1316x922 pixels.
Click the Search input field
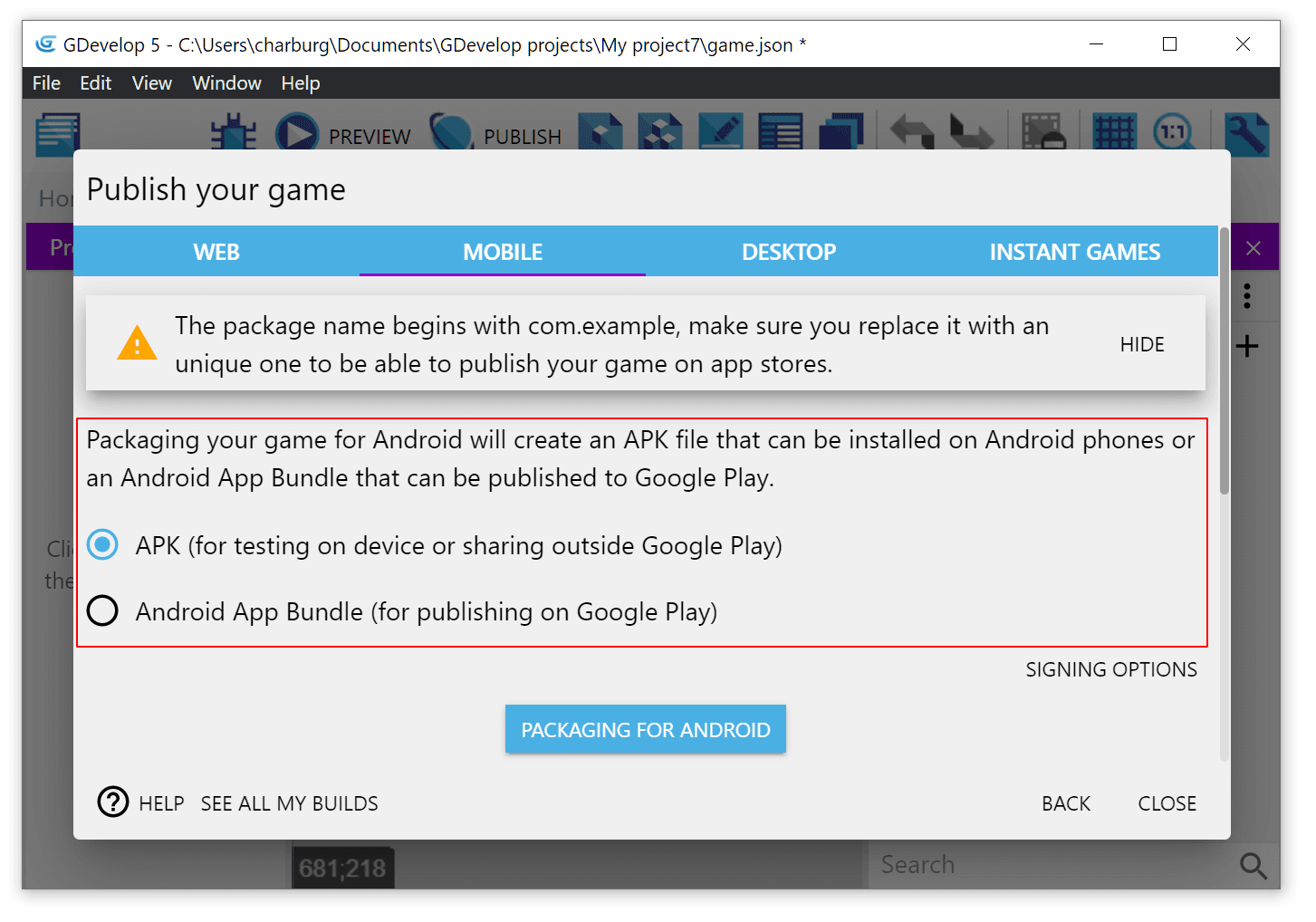tap(1051, 865)
